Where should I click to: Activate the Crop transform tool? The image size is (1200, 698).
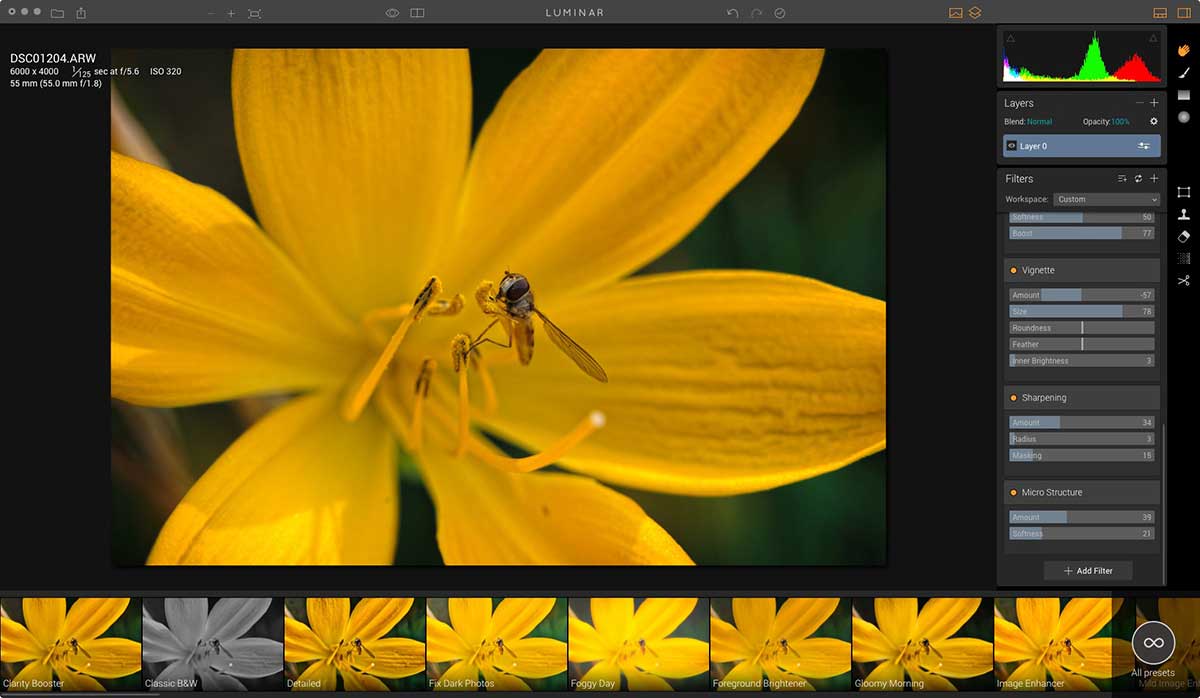pyautogui.click(x=1184, y=192)
